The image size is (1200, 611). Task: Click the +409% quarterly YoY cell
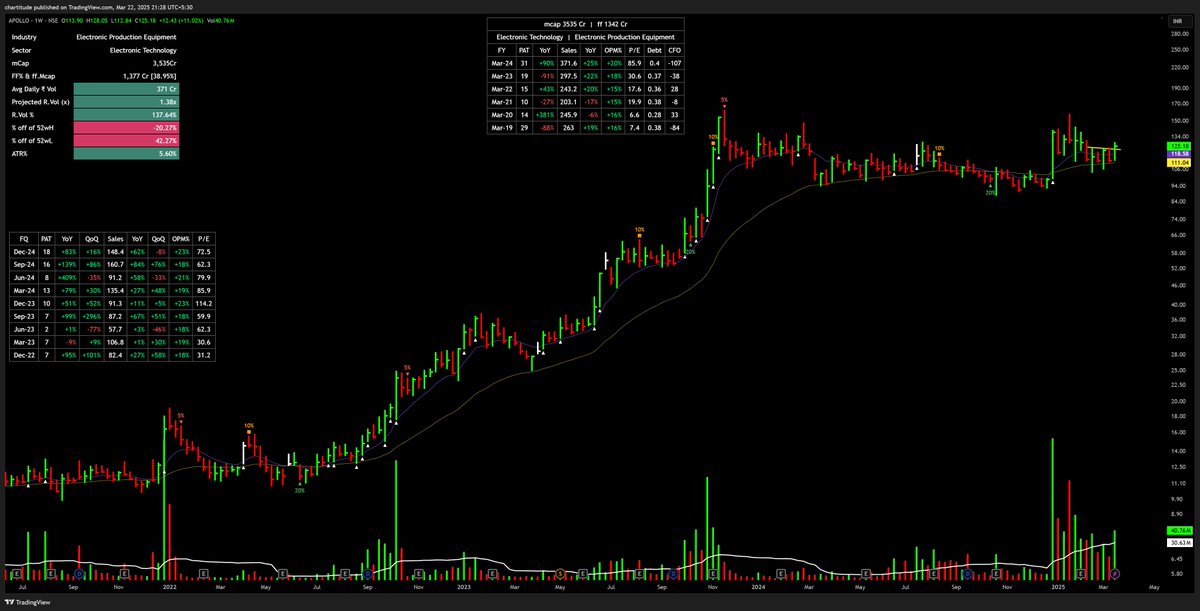point(66,279)
